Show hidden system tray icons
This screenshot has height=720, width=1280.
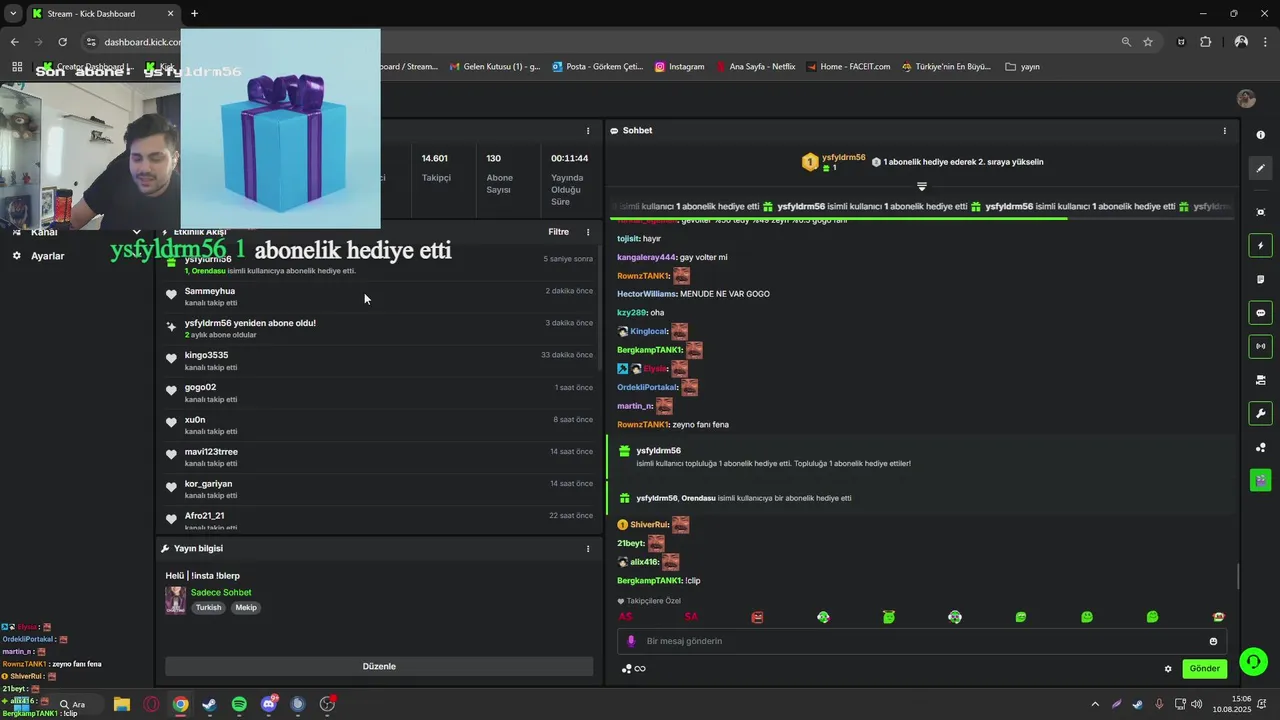coord(1095,704)
